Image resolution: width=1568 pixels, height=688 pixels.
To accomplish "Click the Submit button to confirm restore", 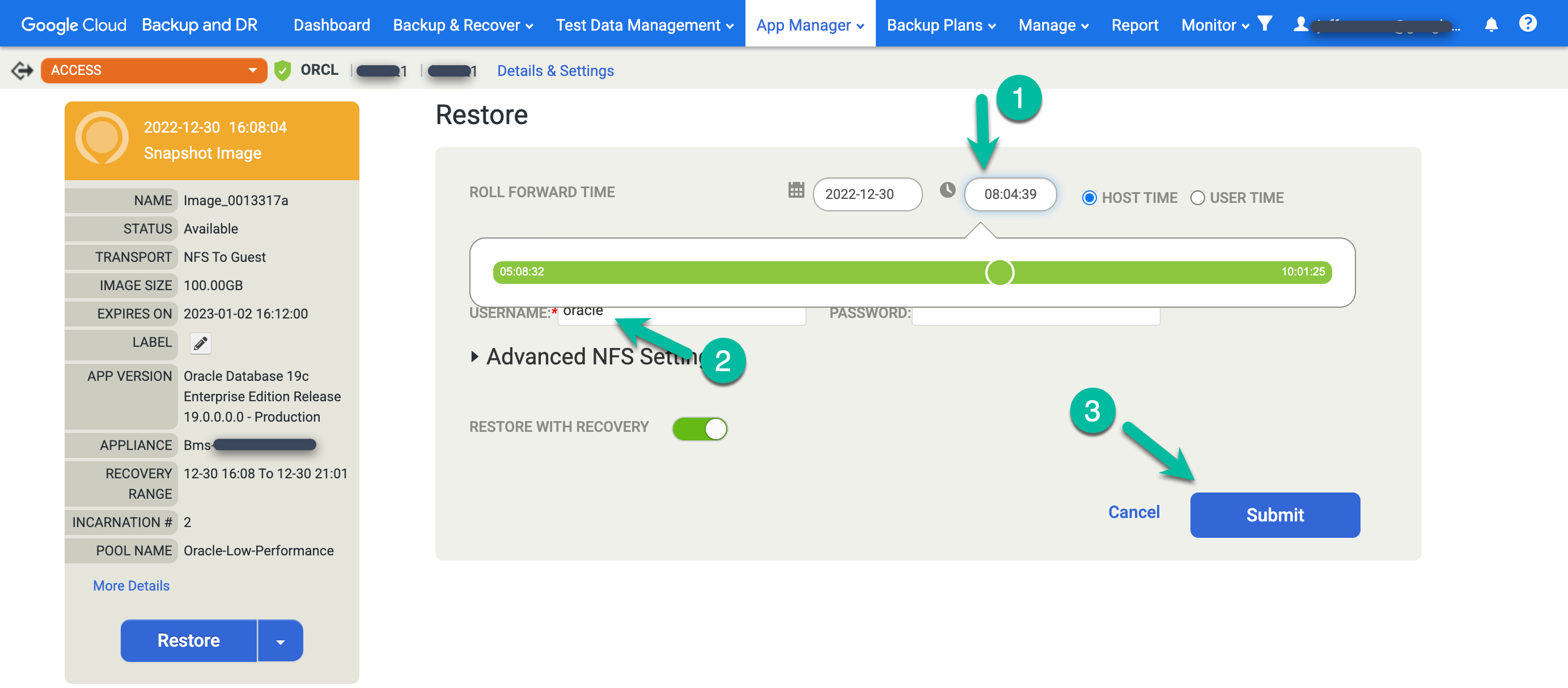I will (x=1274, y=514).
